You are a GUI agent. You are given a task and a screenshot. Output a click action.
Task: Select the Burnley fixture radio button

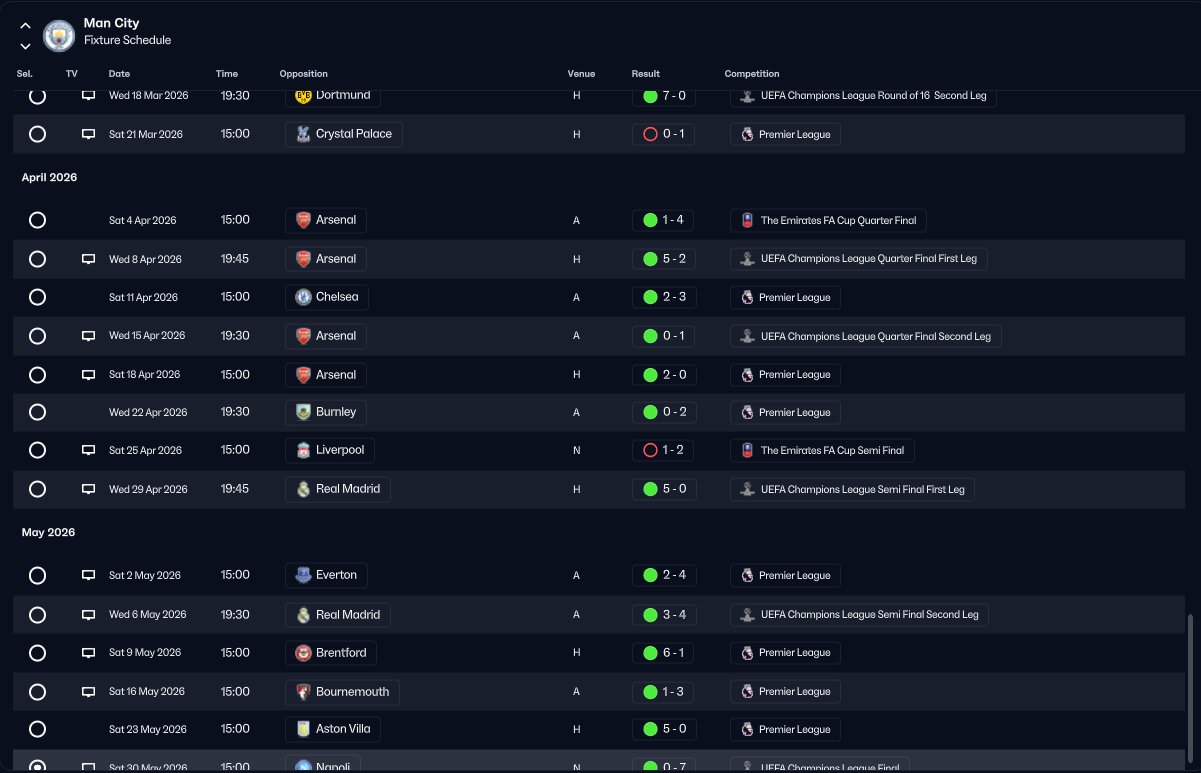coord(37,412)
